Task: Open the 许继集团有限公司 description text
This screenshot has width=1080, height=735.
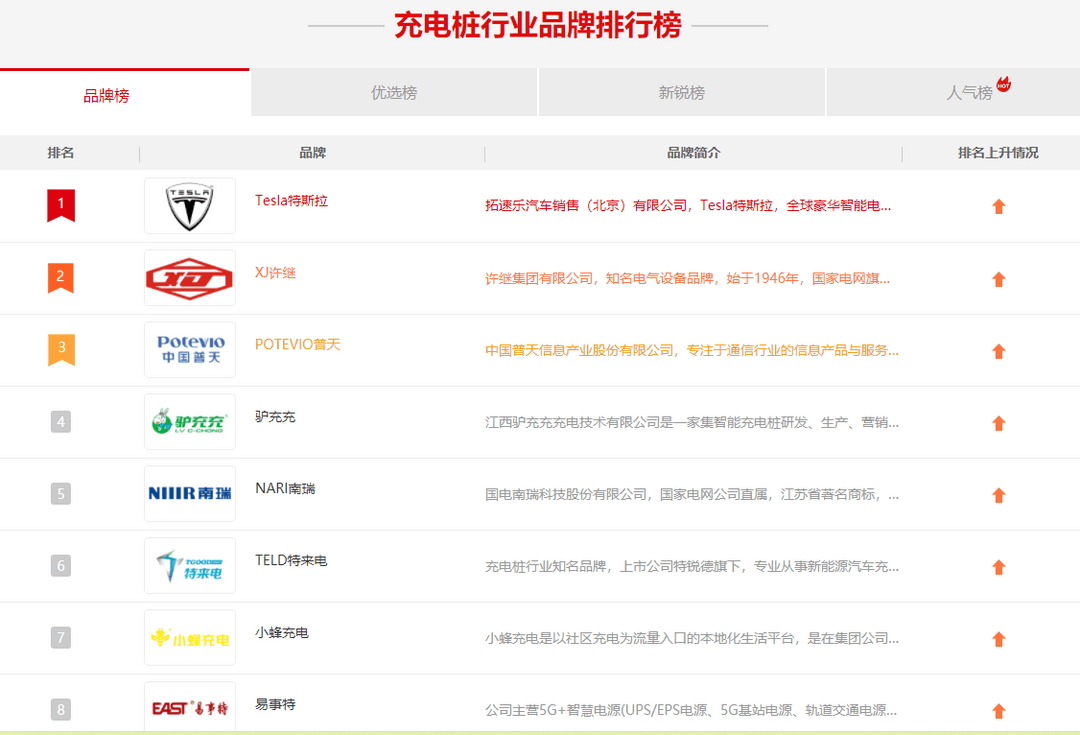Action: [687, 278]
